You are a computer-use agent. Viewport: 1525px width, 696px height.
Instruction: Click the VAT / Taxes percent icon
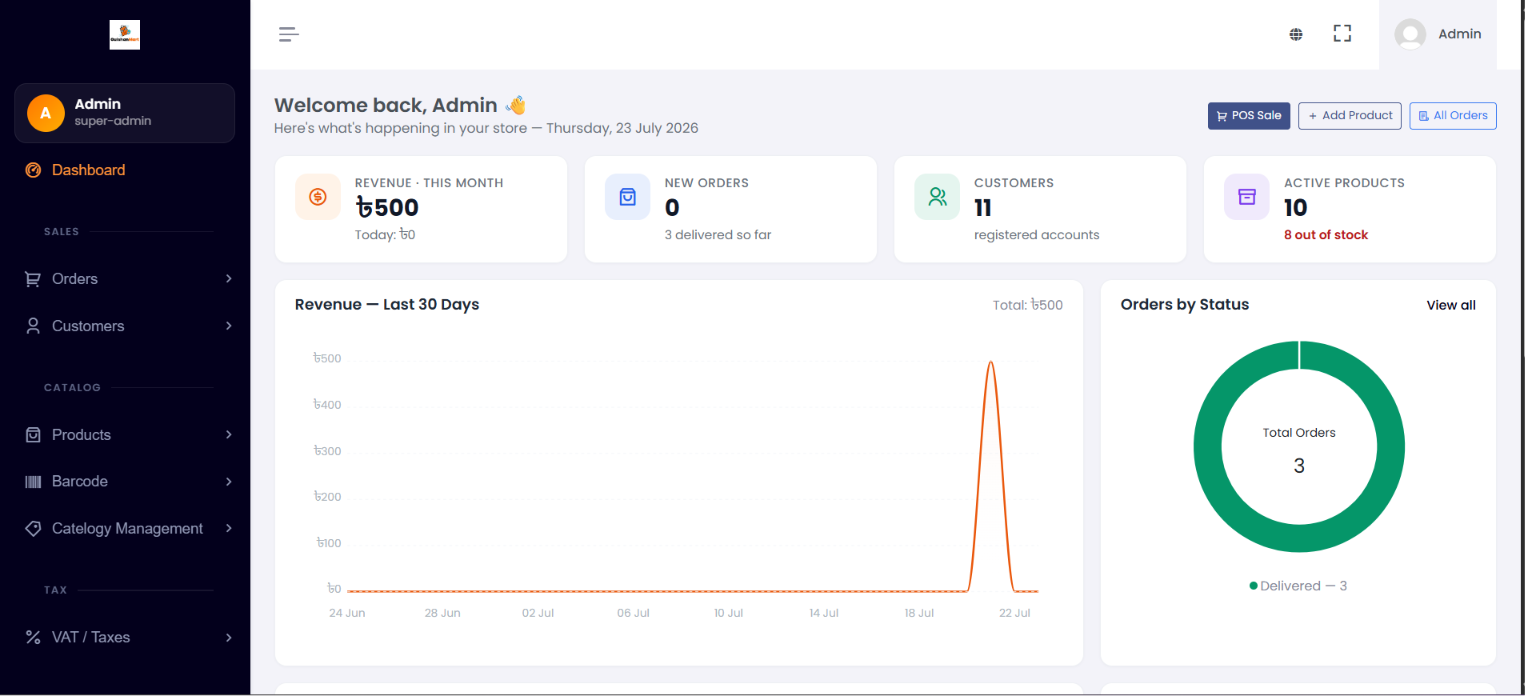[x=33, y=637]
